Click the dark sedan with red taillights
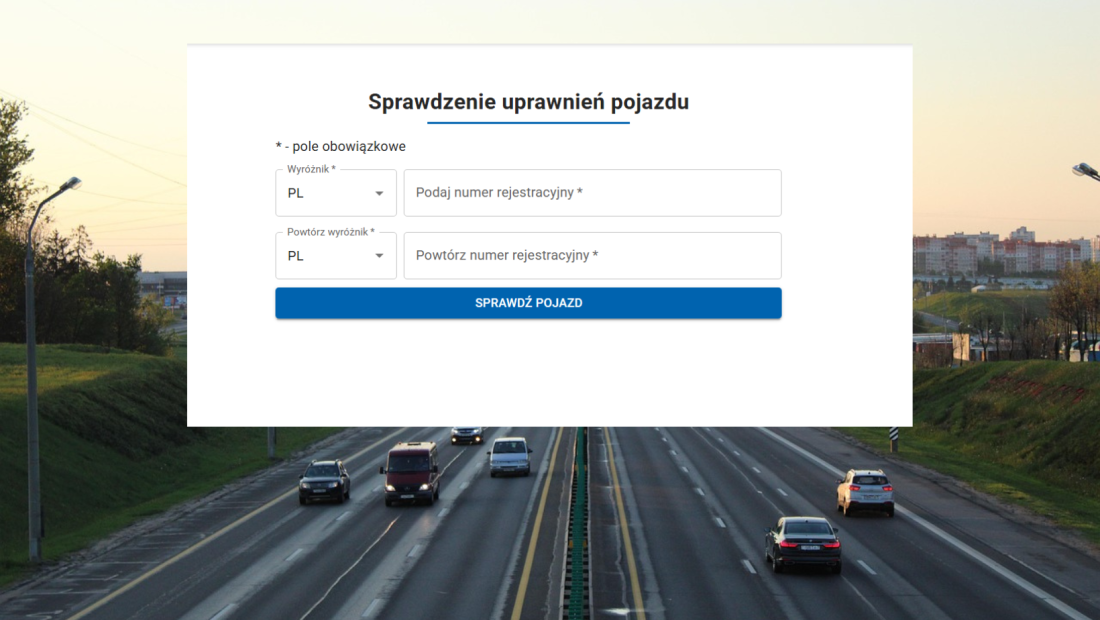Viewport: 1100px width, 620px height. click(803, 543)
